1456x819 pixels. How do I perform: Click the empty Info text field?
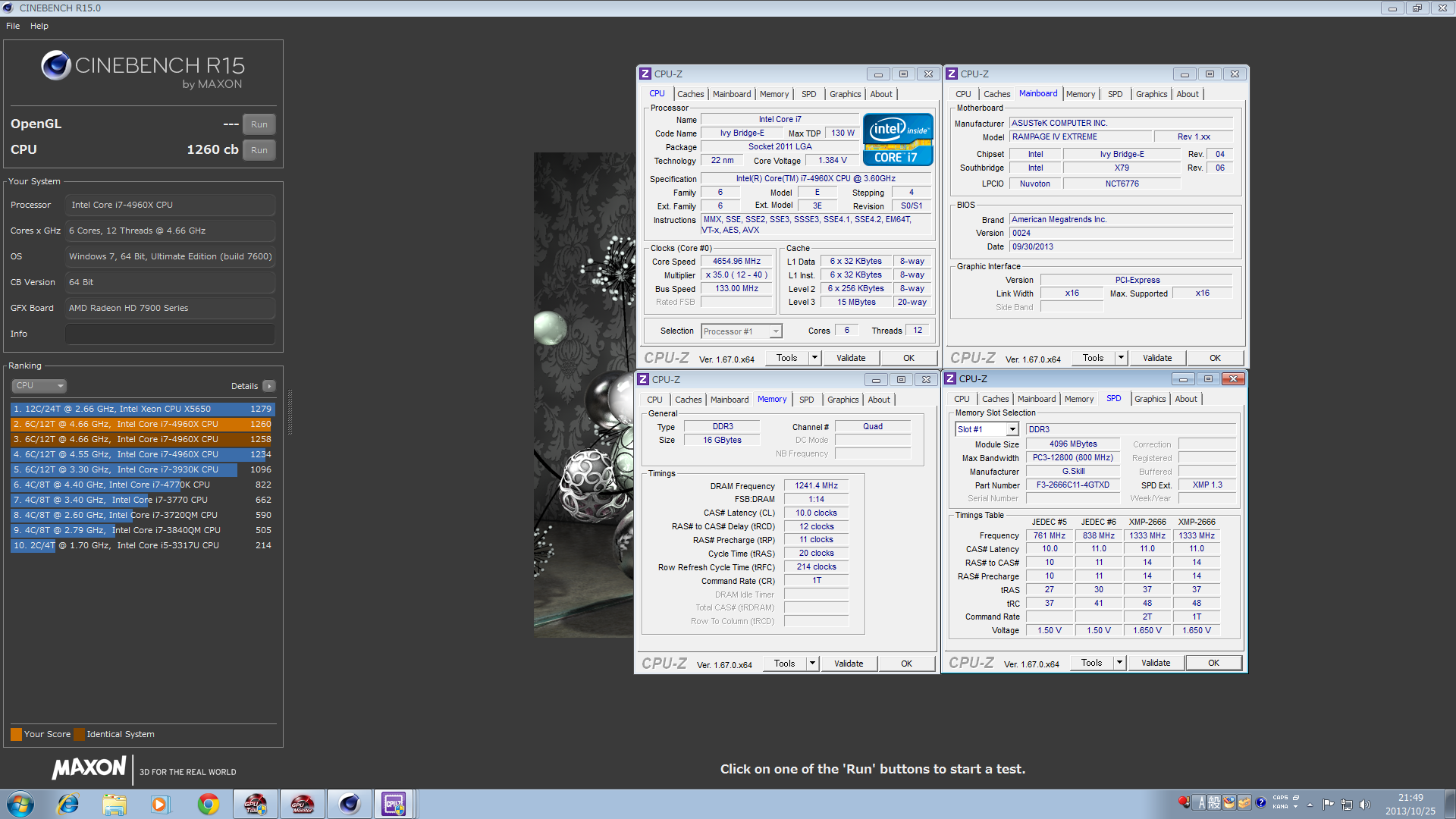[x=170, y=334]
